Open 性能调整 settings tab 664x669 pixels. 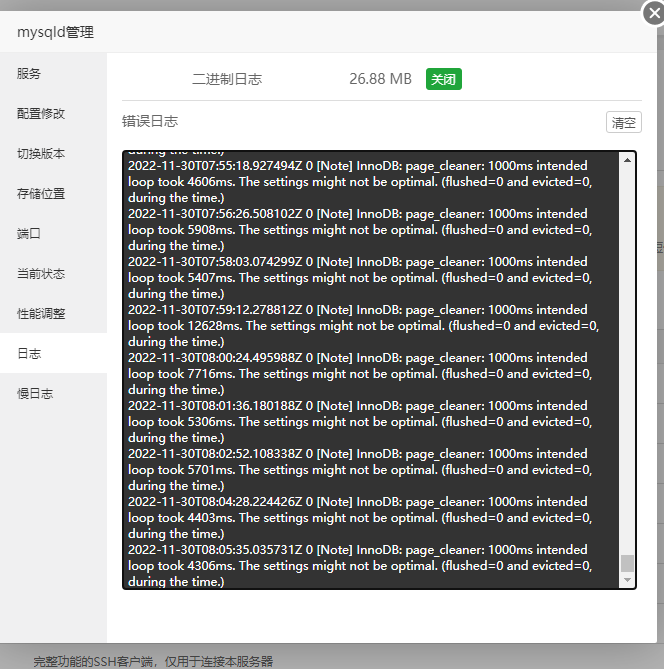[53, 314]
